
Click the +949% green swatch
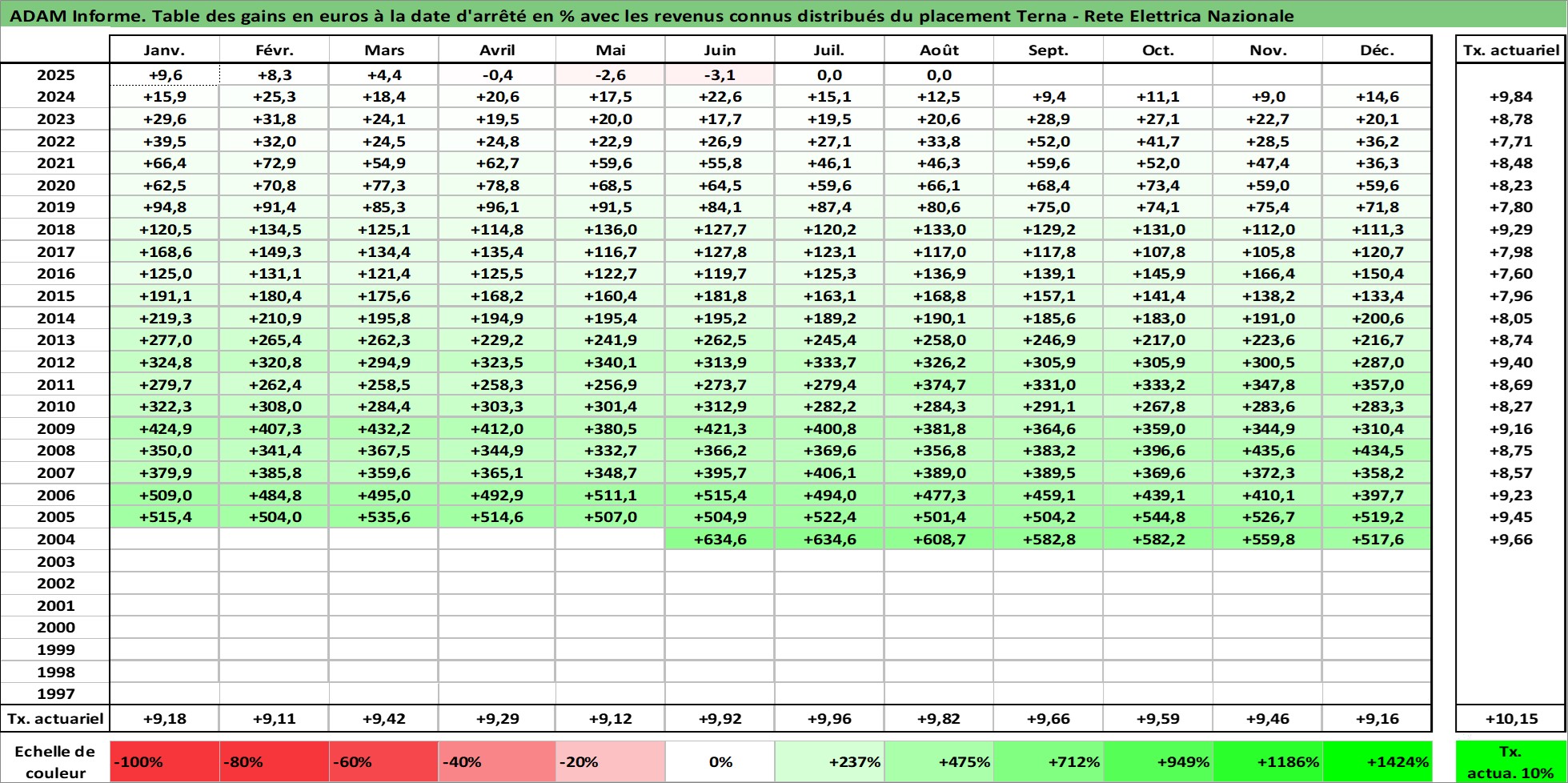1158,762
